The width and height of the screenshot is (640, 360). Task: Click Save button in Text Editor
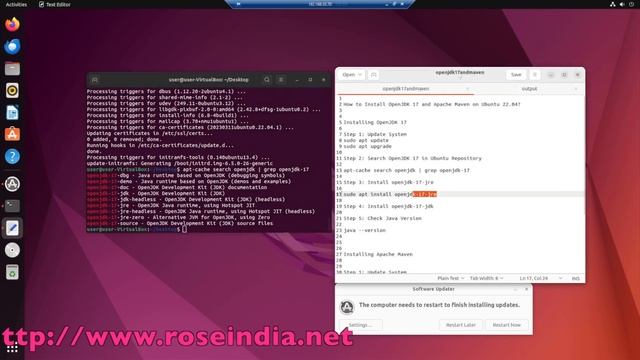(x=516, y=75)
